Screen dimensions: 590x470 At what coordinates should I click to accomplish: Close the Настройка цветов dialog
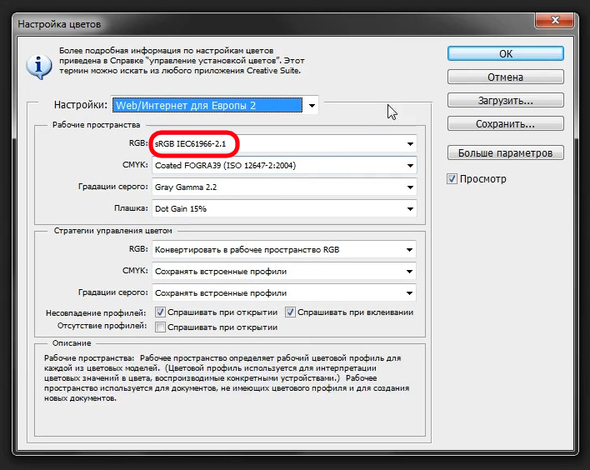555,20
